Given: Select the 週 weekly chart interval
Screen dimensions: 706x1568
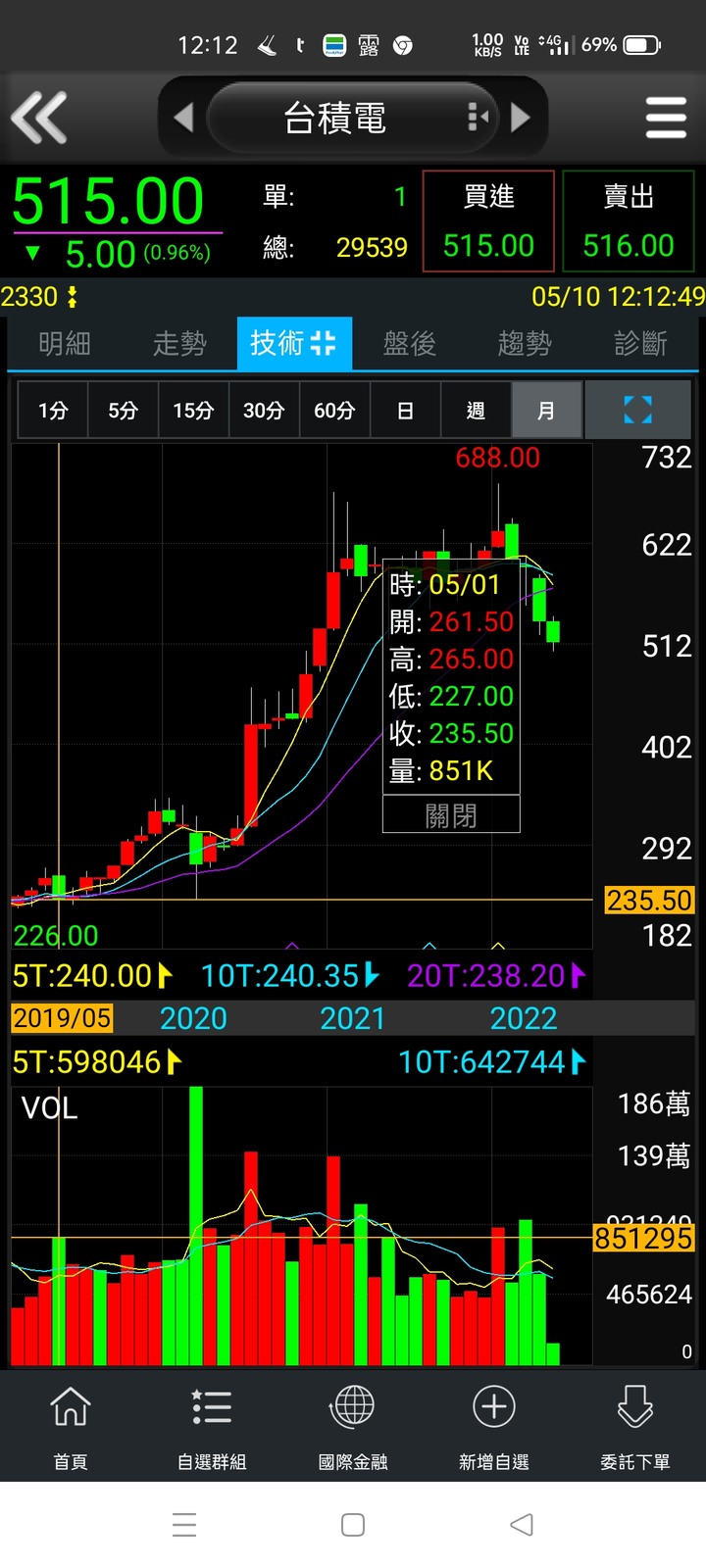Looking at the screenshot, I should [476, 410].
